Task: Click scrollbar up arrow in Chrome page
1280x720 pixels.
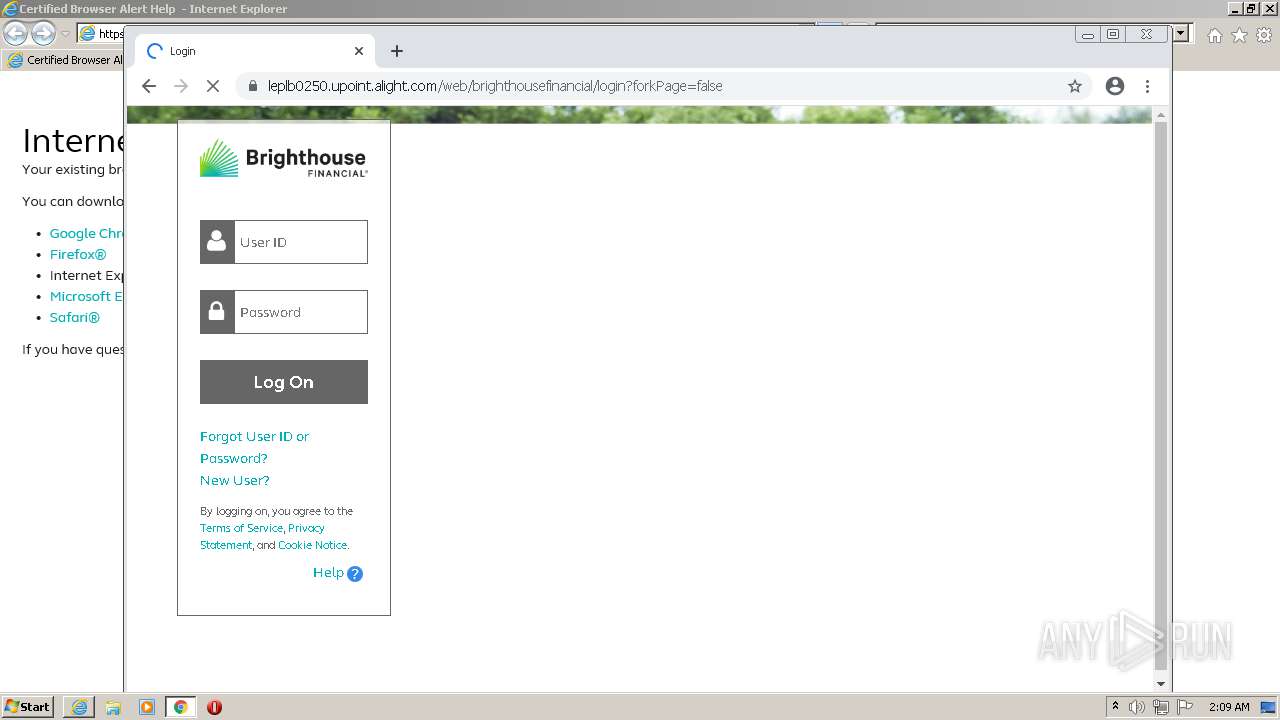Action: [1161, 116]
